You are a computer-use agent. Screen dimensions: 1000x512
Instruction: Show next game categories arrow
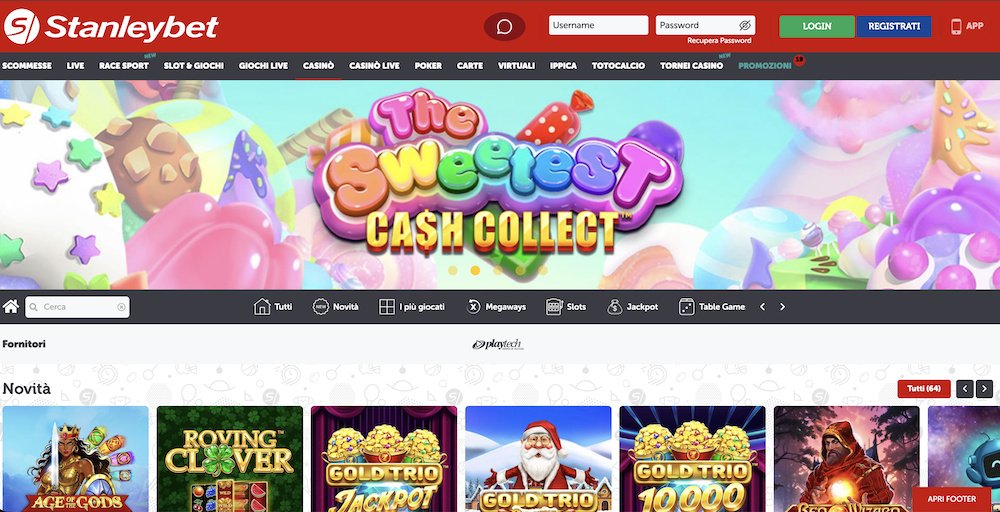click(x=782, y=307)
